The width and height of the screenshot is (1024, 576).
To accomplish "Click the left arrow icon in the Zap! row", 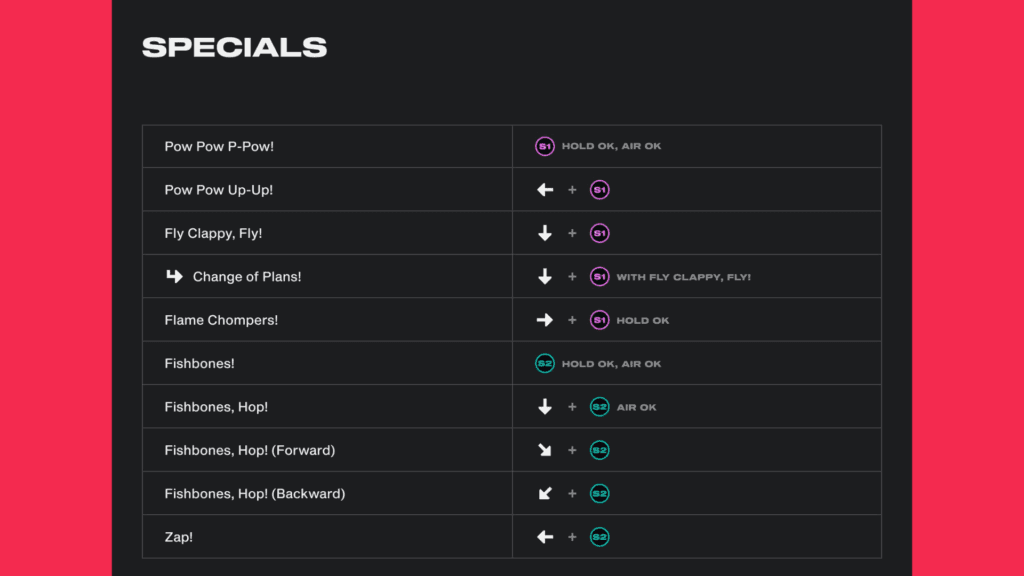I will pyautogui.click(x=544, y=536).
